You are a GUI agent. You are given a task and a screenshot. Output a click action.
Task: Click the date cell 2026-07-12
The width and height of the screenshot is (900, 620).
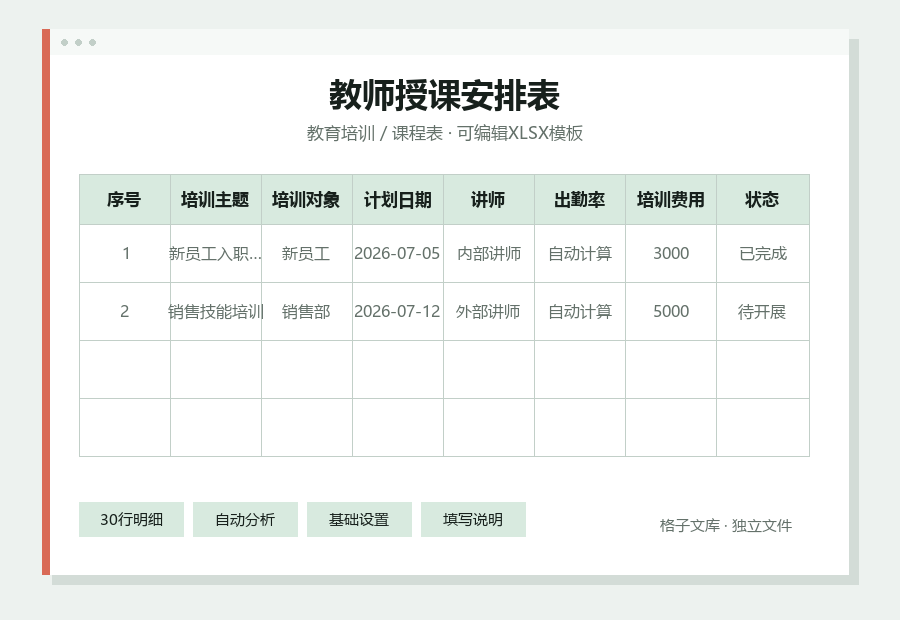click(x=398, y=312)
